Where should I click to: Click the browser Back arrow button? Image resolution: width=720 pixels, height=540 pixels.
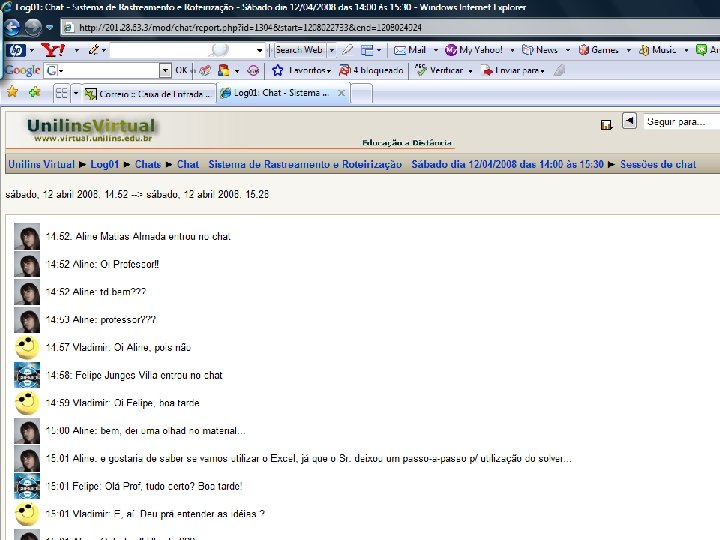pos(12,27)
